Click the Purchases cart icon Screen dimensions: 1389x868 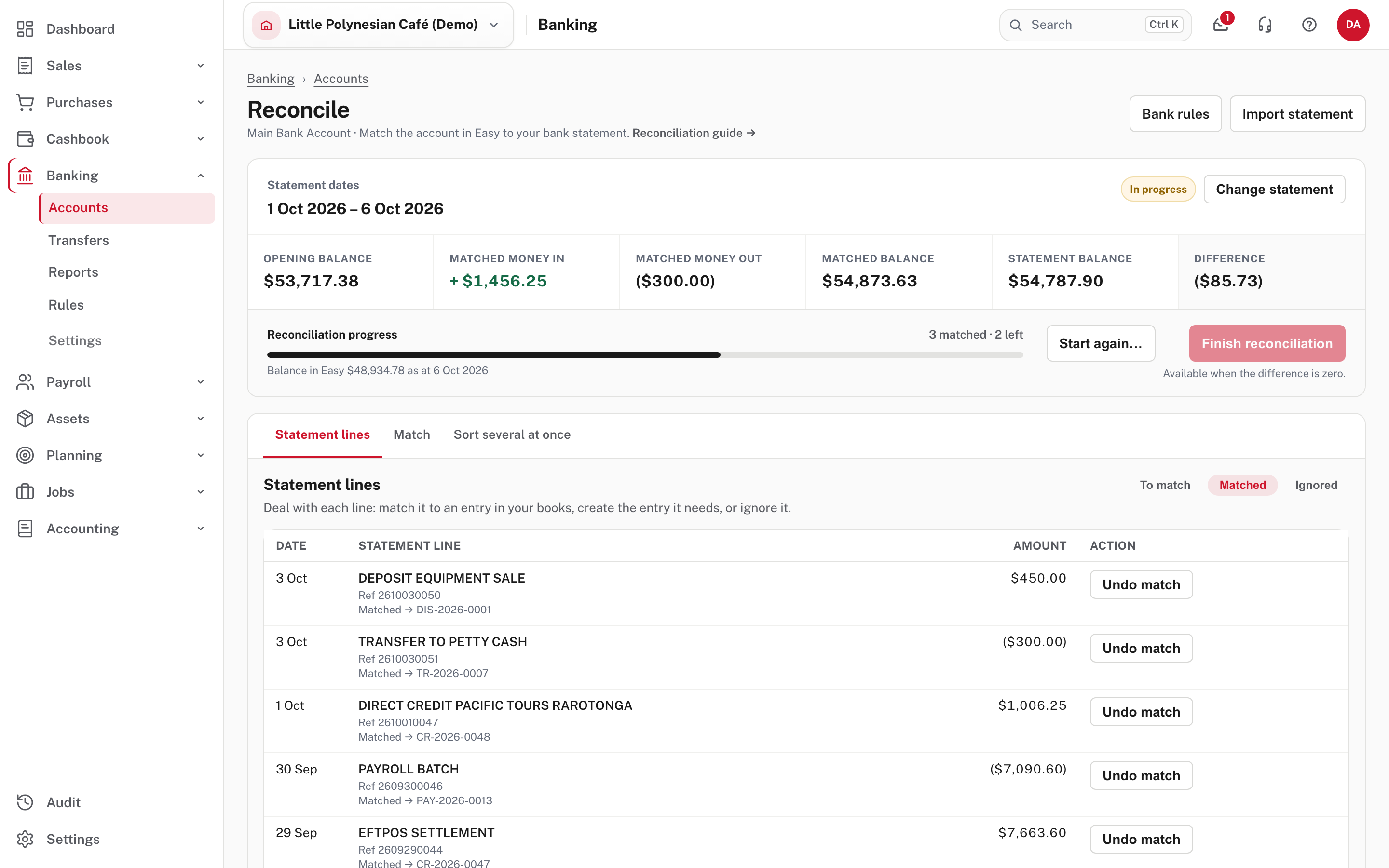25,102
